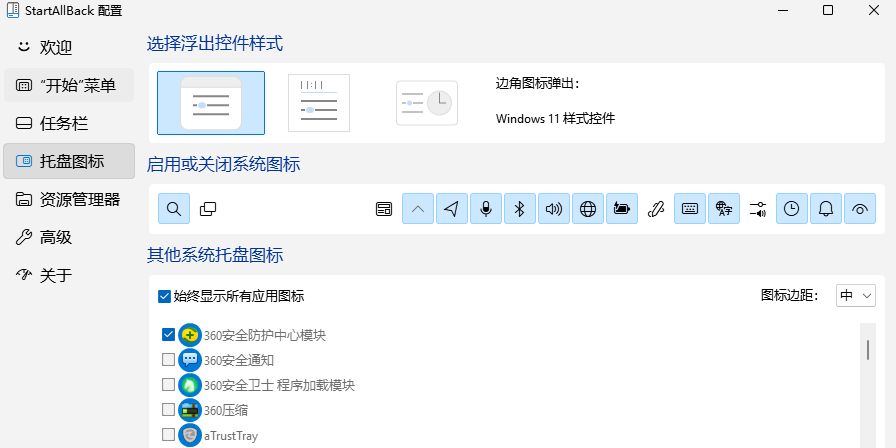896x448 pixels.
Task: Toggle the show hidden icons chevron
Action: point(418,209)
